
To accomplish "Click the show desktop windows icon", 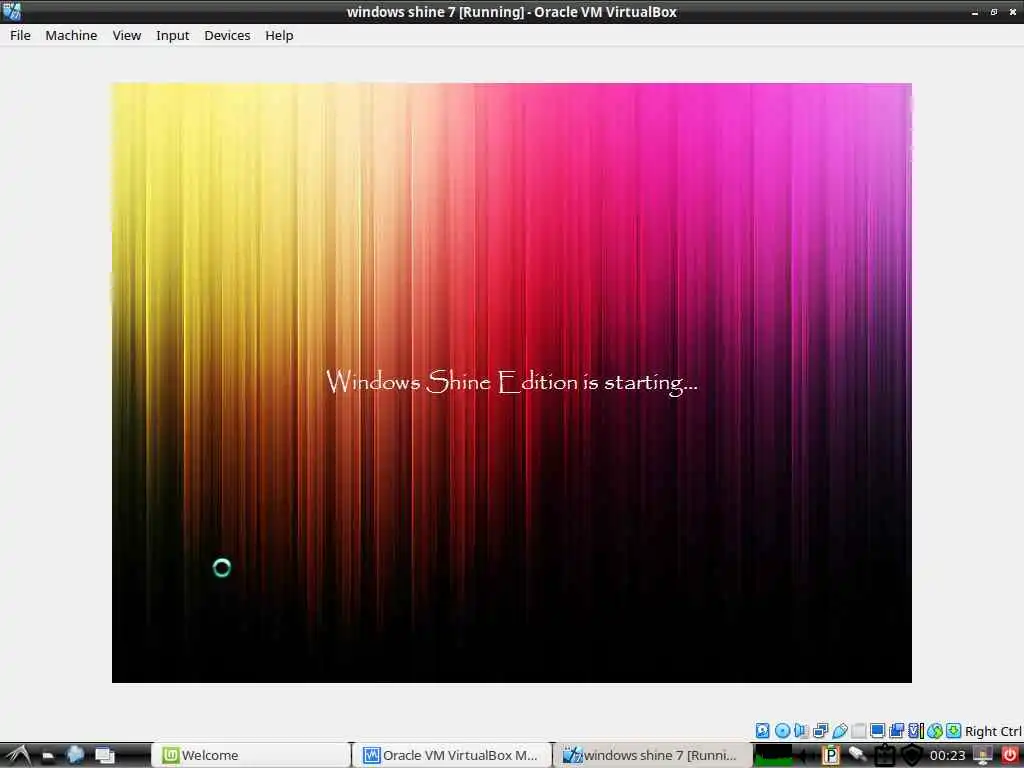I will point(104,756).
